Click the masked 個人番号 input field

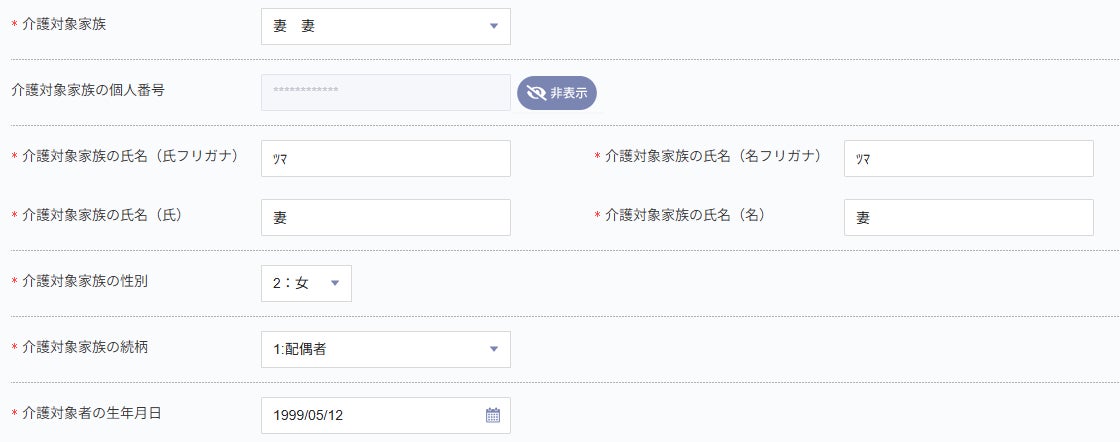385,92
